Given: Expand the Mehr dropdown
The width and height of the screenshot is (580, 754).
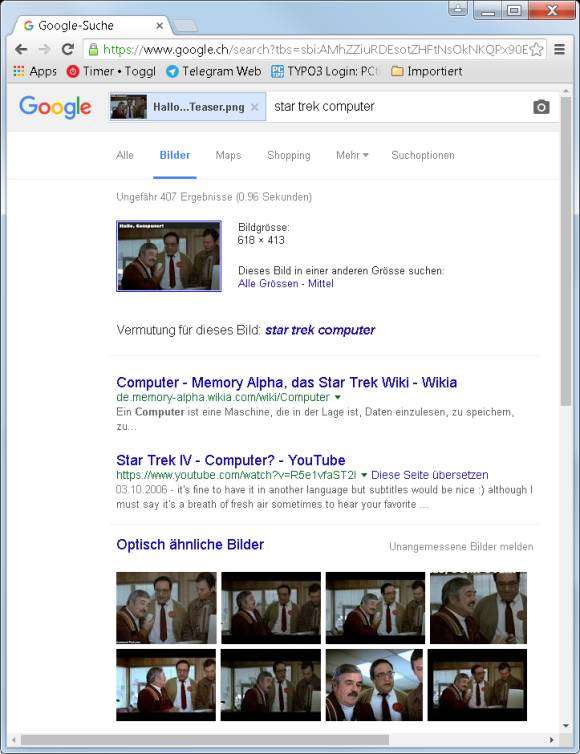Looking at the screenshot, I should click(x=352, y=155).
